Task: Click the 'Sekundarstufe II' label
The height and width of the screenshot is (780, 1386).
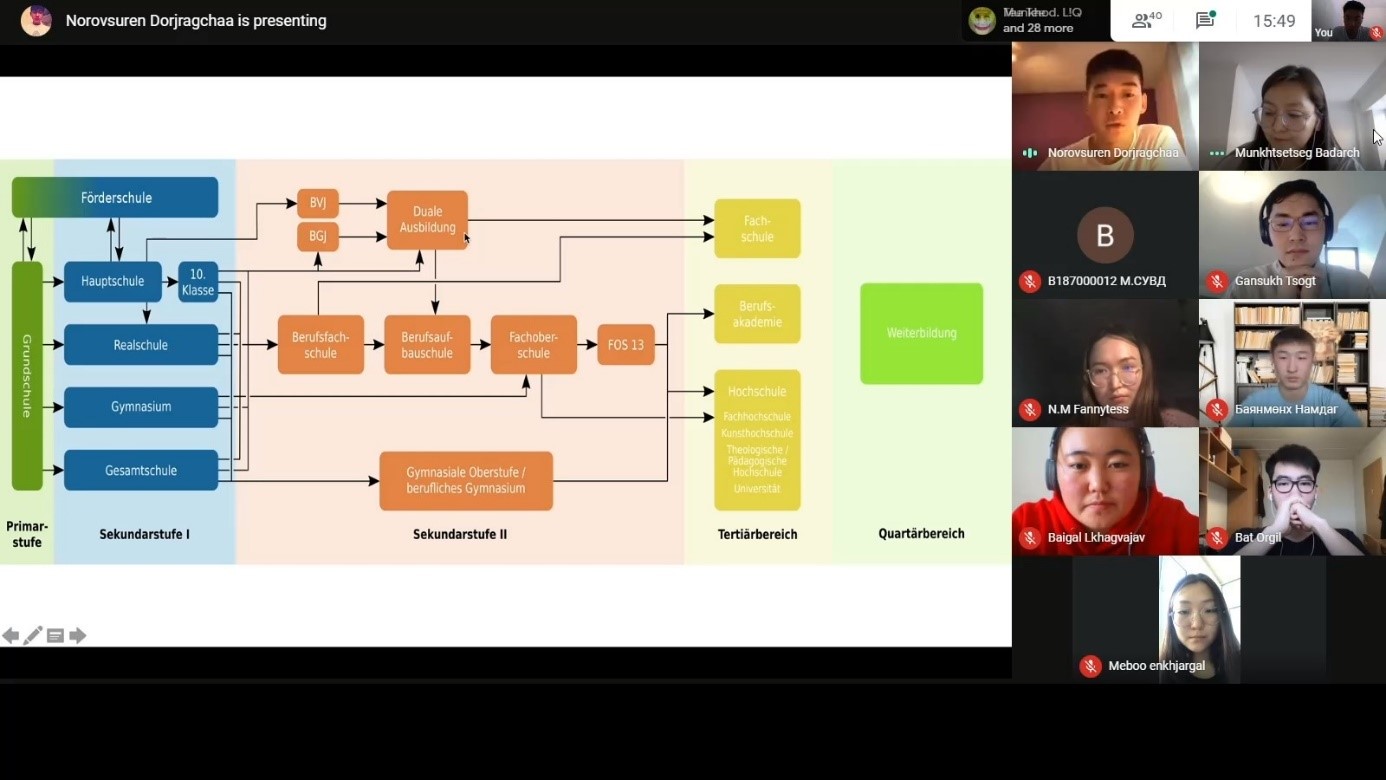Action: (460, 534)
